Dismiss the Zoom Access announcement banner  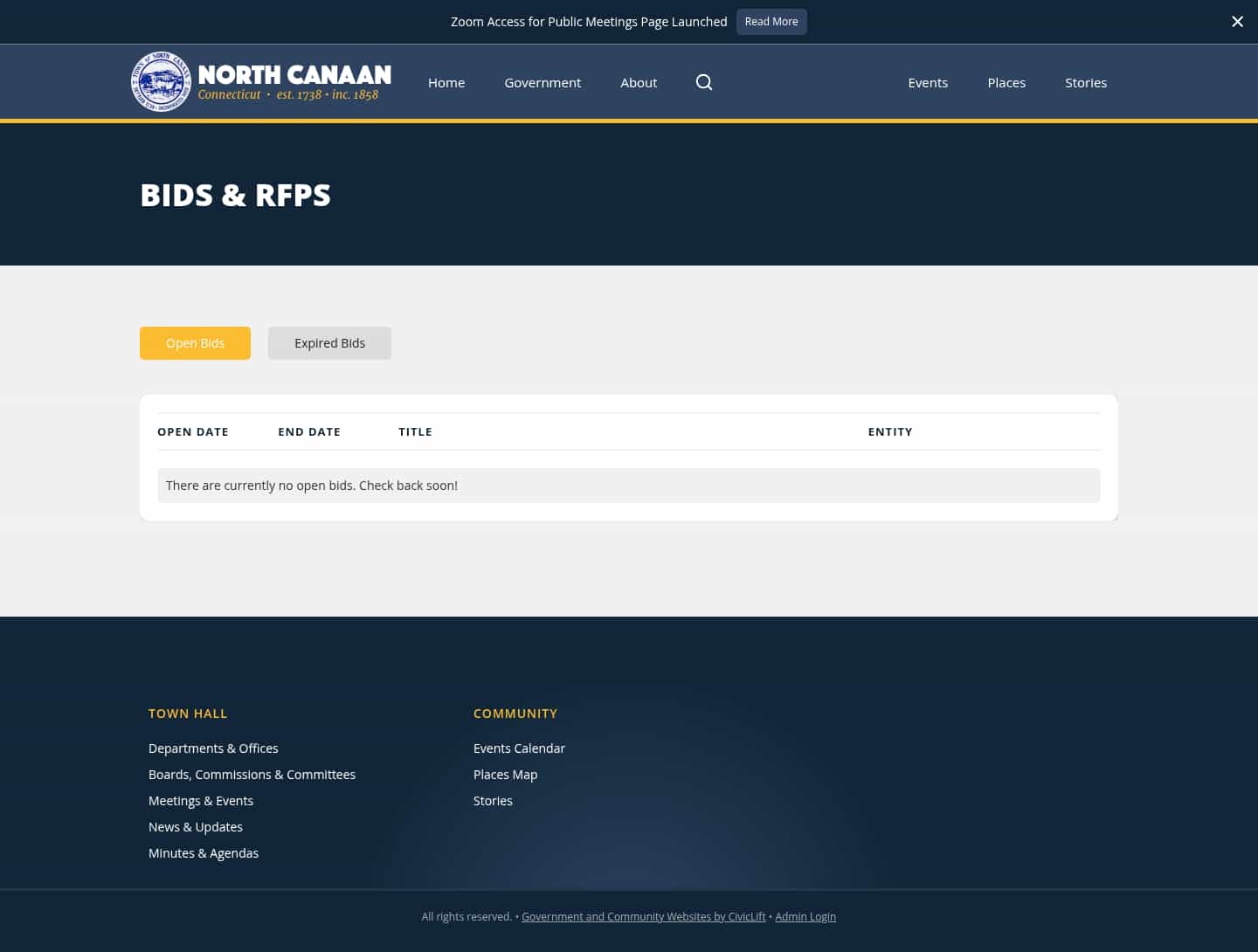point(1237,21)
